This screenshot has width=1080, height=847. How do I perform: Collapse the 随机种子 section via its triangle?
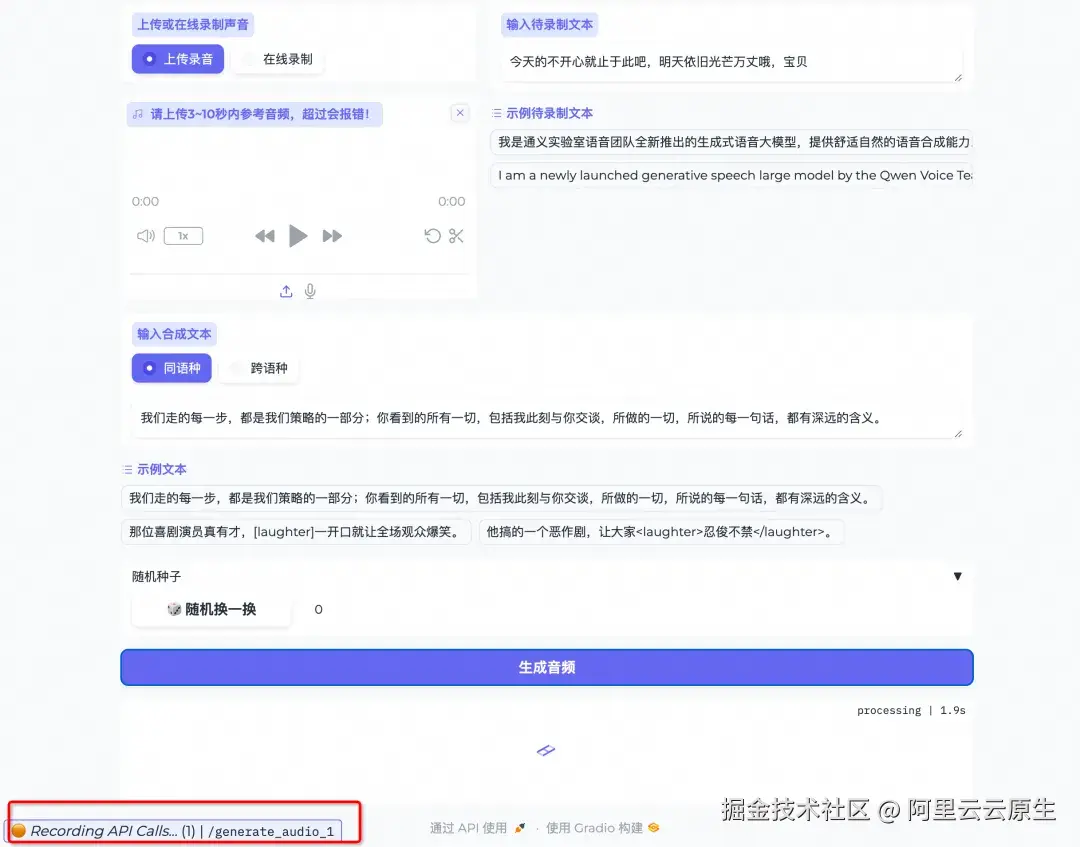[x=958, y=576]
